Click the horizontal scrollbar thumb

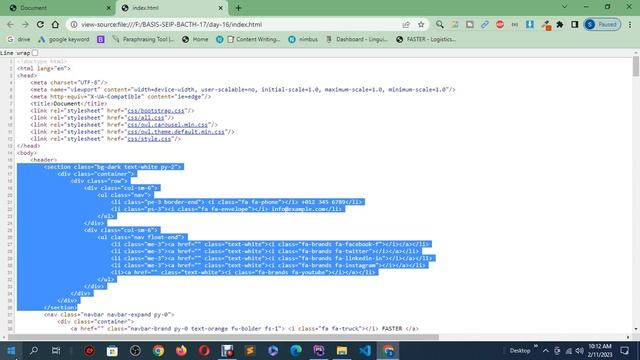click(x=223, y=337)
